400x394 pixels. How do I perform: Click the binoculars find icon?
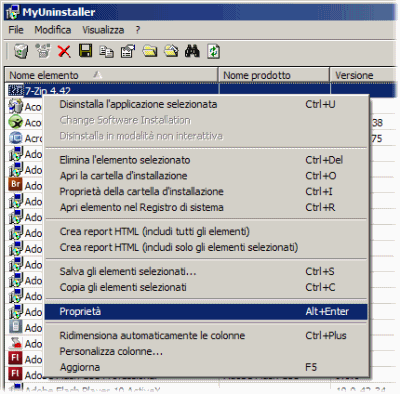192,51
